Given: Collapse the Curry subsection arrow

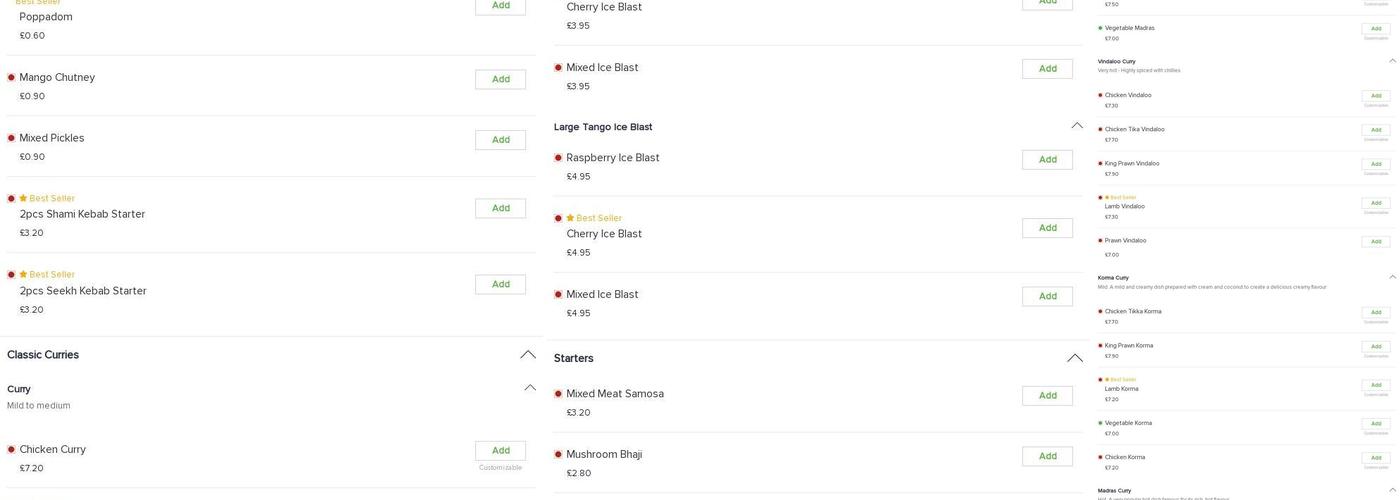Looking at the screenshot, I should tap(530, 388).
